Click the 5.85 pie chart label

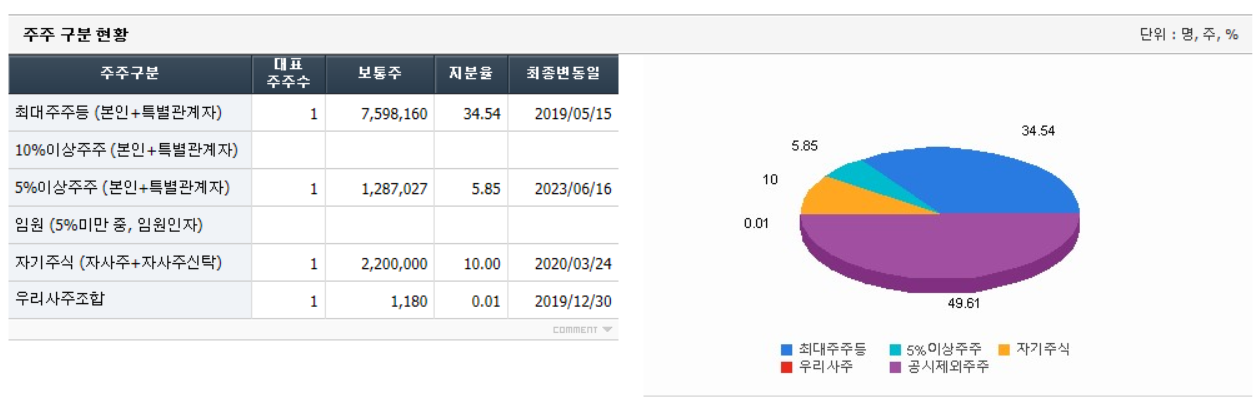(804, 146)
